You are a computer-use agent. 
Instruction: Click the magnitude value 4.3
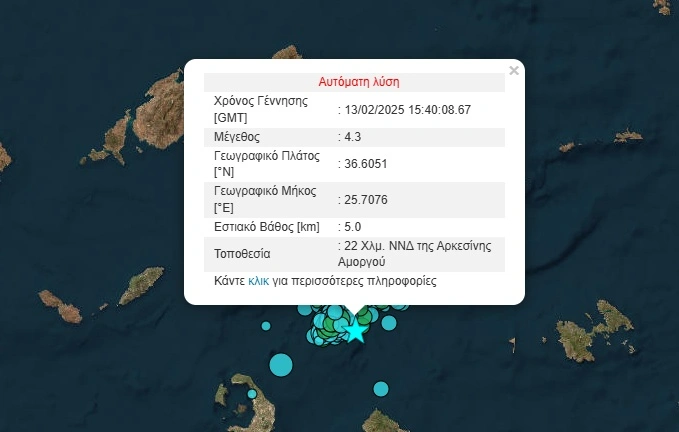coord(351,136)
